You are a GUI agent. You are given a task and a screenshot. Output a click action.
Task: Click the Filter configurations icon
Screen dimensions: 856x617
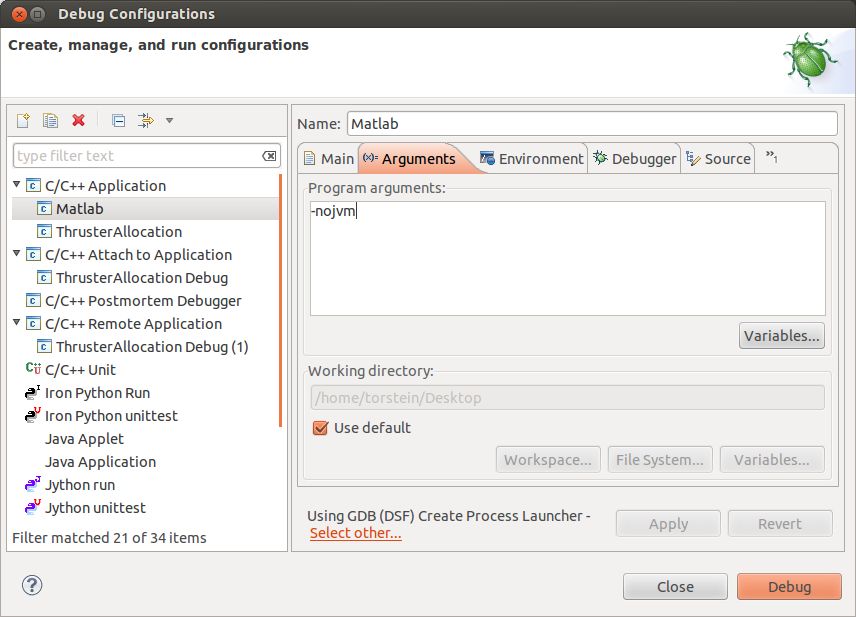coord(146,120)
